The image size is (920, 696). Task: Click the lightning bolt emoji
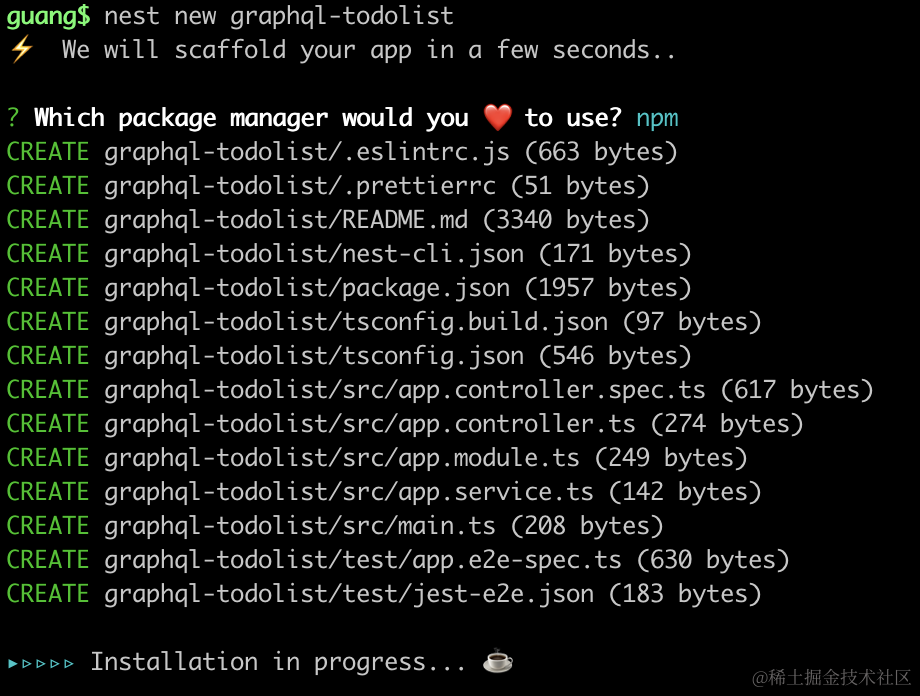[21, 50]
